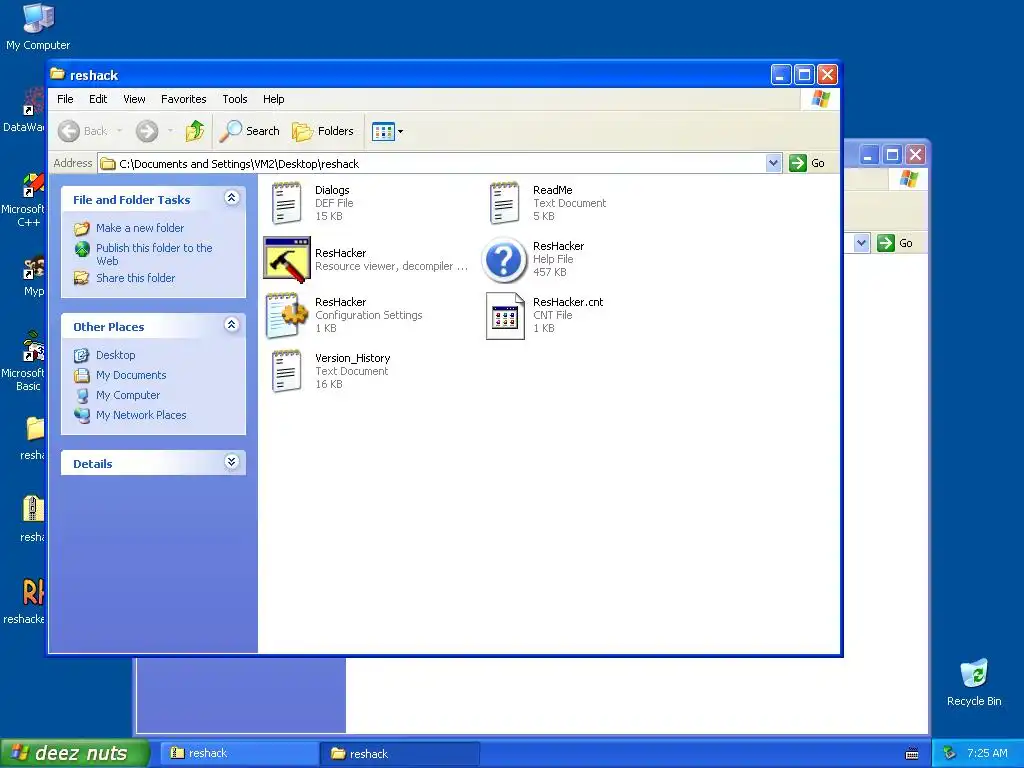Select the ResHacker.cnt file name text
Image resolution: width=1024 pixels, height=768 pixels.
pos(568,302)
